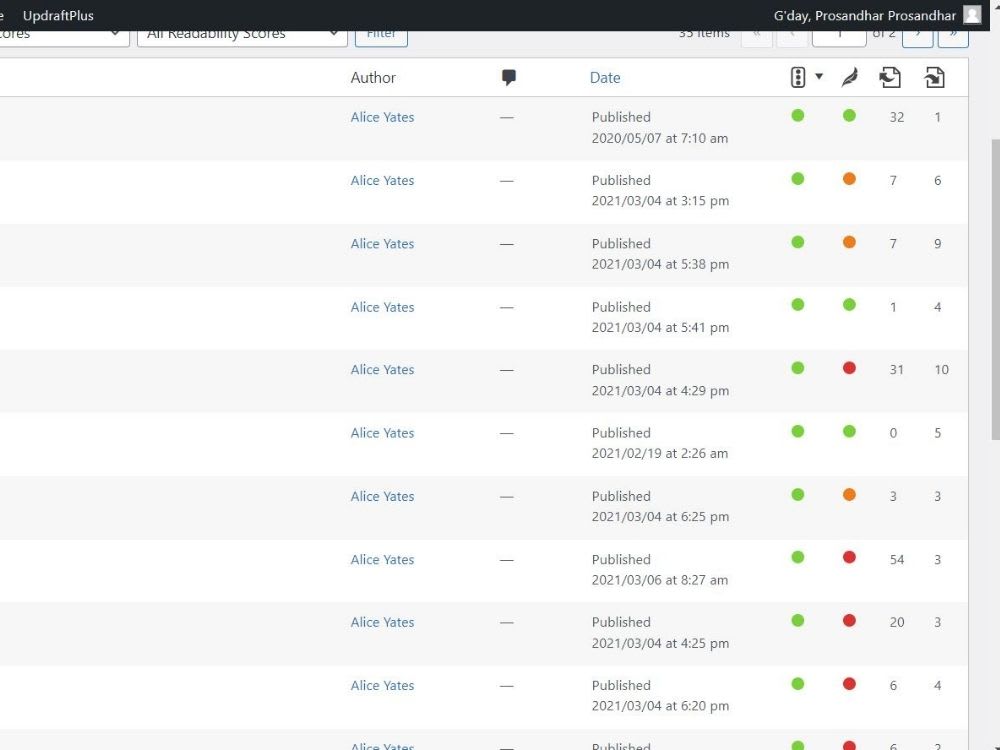Click orange readability dot for 3:15 pm post
Image resolution: width=1000 pixels, height=750 pixels.
849,179
